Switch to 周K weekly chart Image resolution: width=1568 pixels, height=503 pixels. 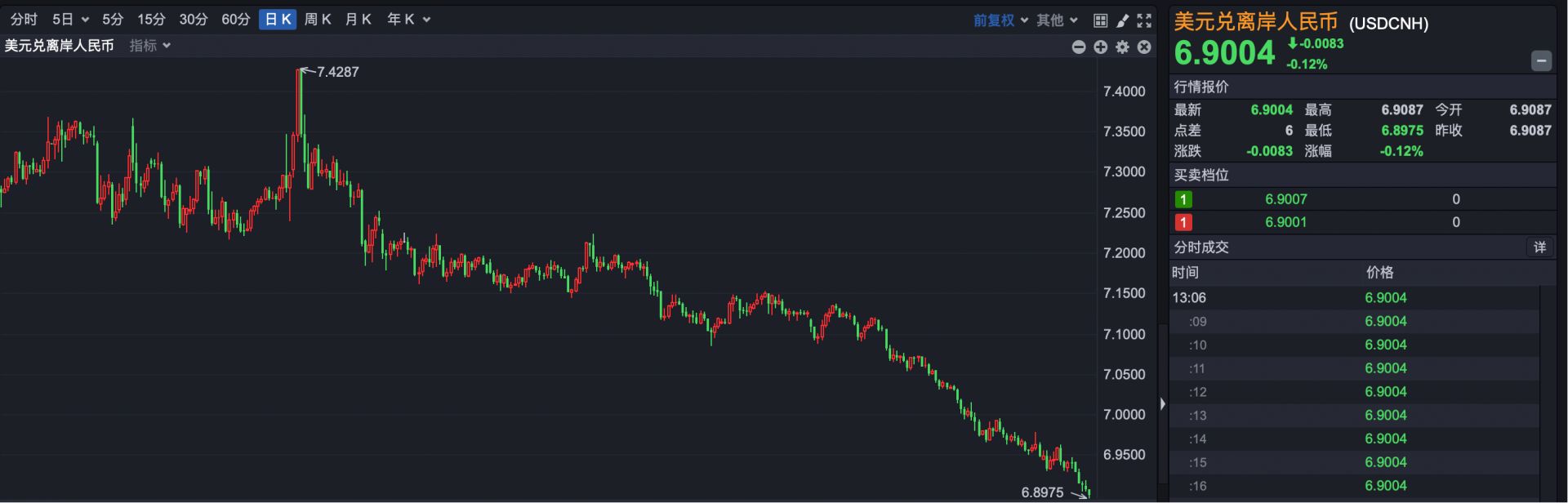point(318,20)
